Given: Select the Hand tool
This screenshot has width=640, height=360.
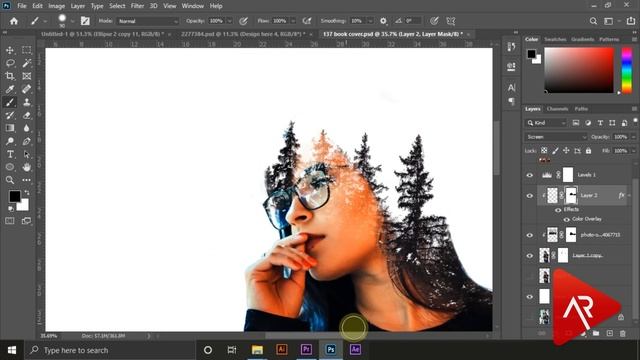Looking at the screenshot, I should (x=27, y=167).
